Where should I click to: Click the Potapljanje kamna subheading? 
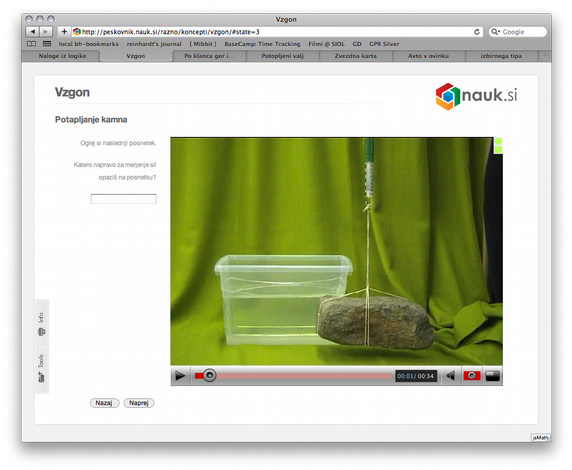(x=91, y=120)
